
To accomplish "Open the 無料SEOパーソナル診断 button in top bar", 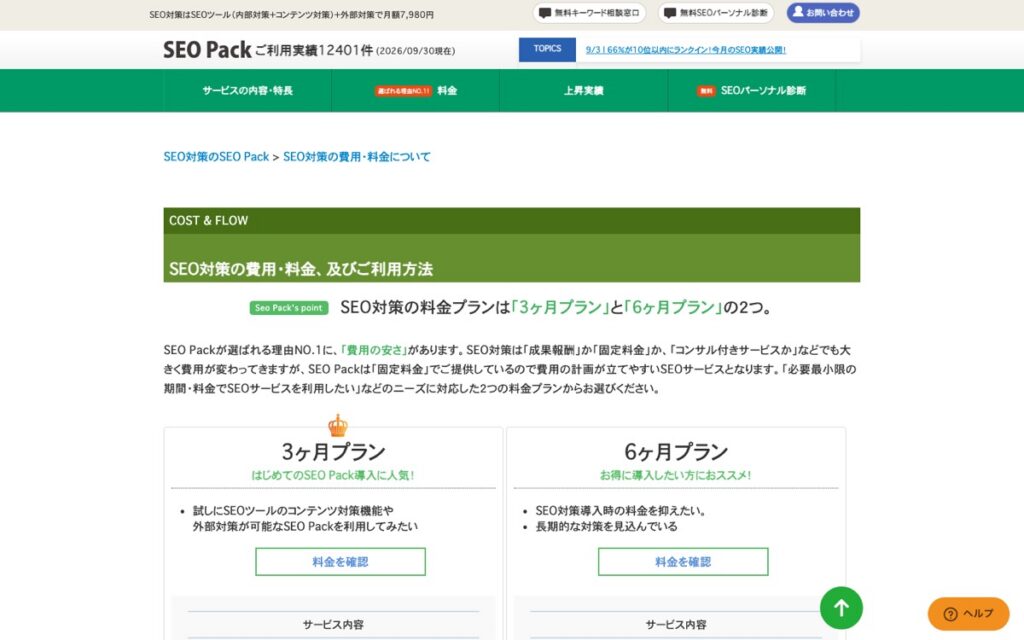I will coord(716,13).
